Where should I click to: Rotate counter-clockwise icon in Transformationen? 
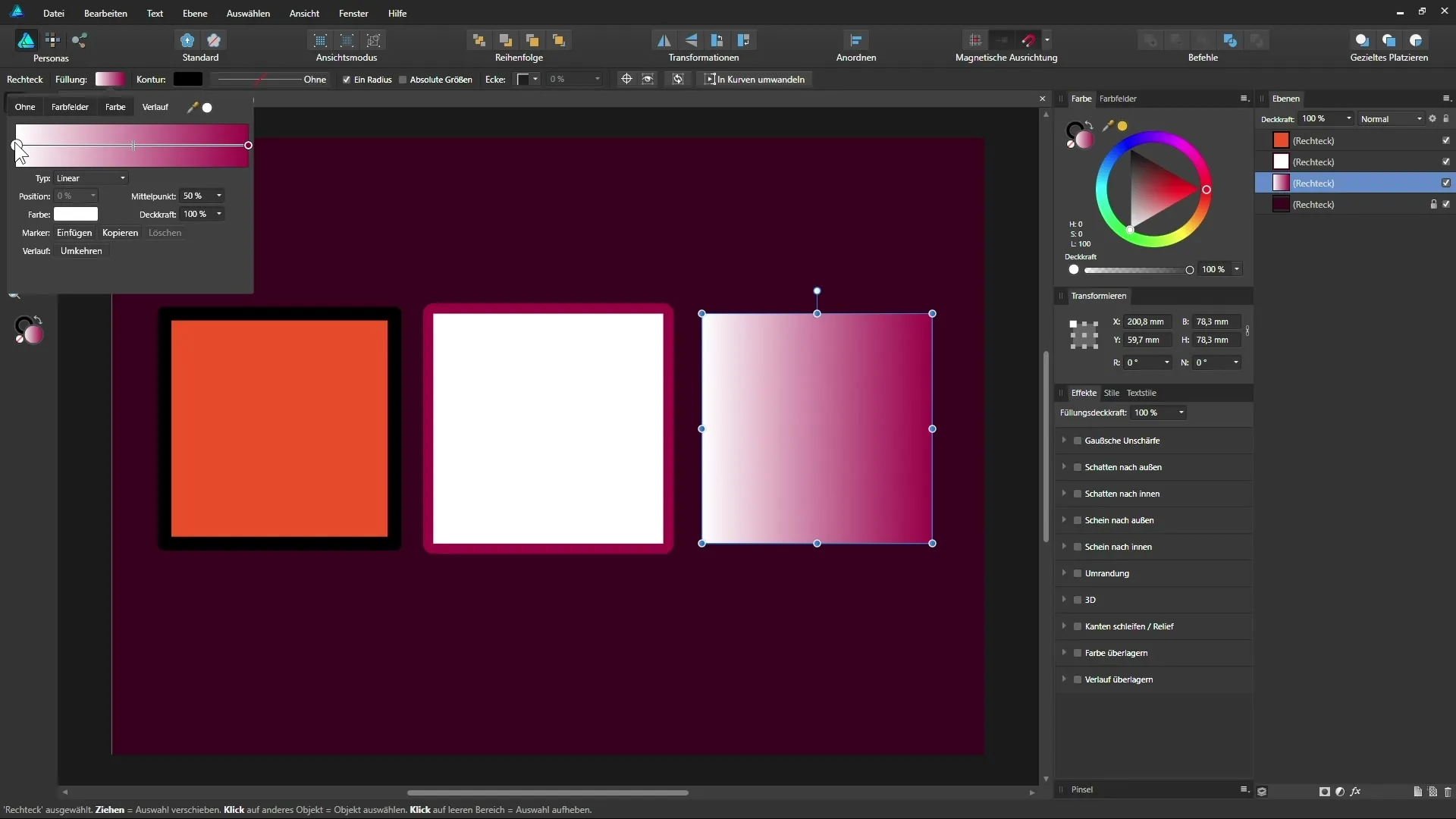pos(717,40)
